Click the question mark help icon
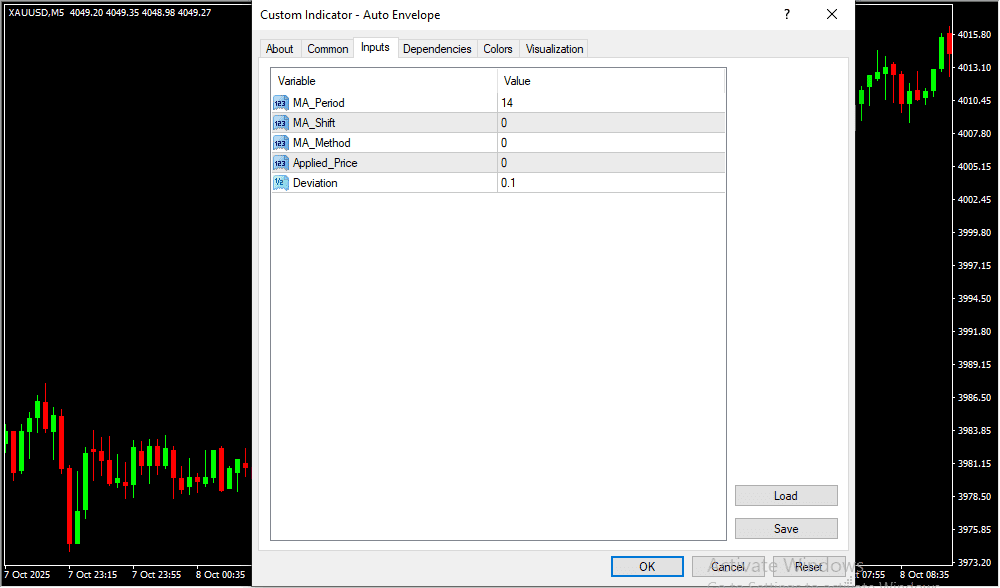Screen dimensions: 1000x588 (787, 15)
